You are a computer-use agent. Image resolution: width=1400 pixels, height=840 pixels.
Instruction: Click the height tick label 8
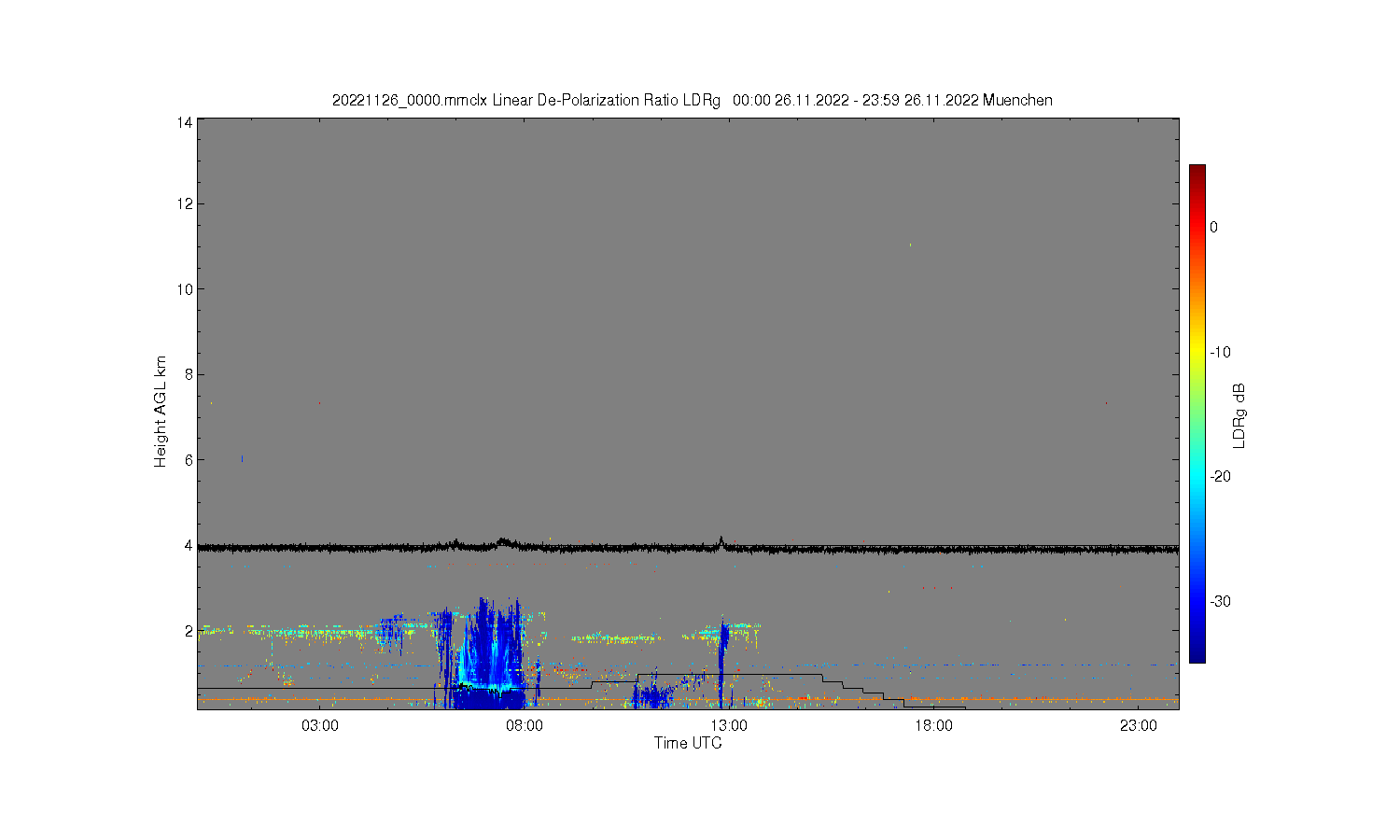(189, 374)
